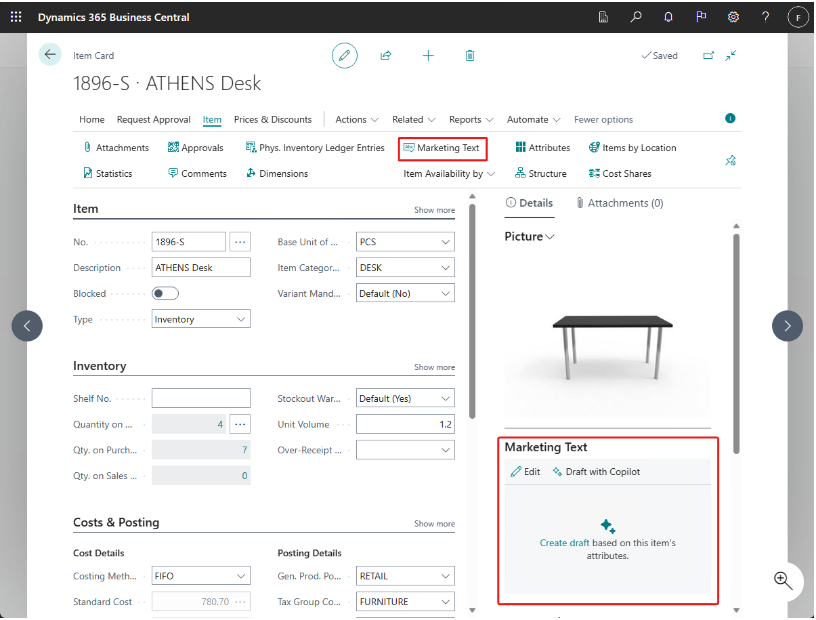Click the blue info icon
816x620 pixels.
[x=730, y=118]
